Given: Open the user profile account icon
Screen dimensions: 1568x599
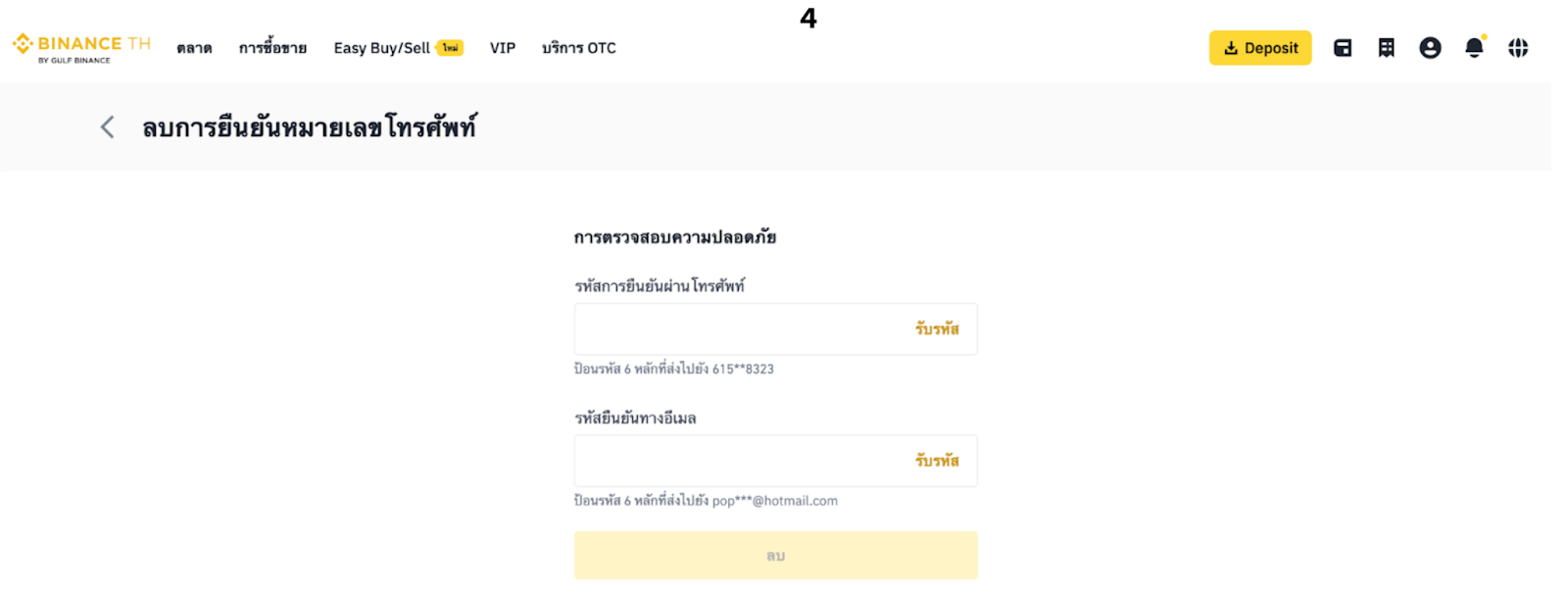Looking at the screenshot, I should click(x=1430, y=48).
